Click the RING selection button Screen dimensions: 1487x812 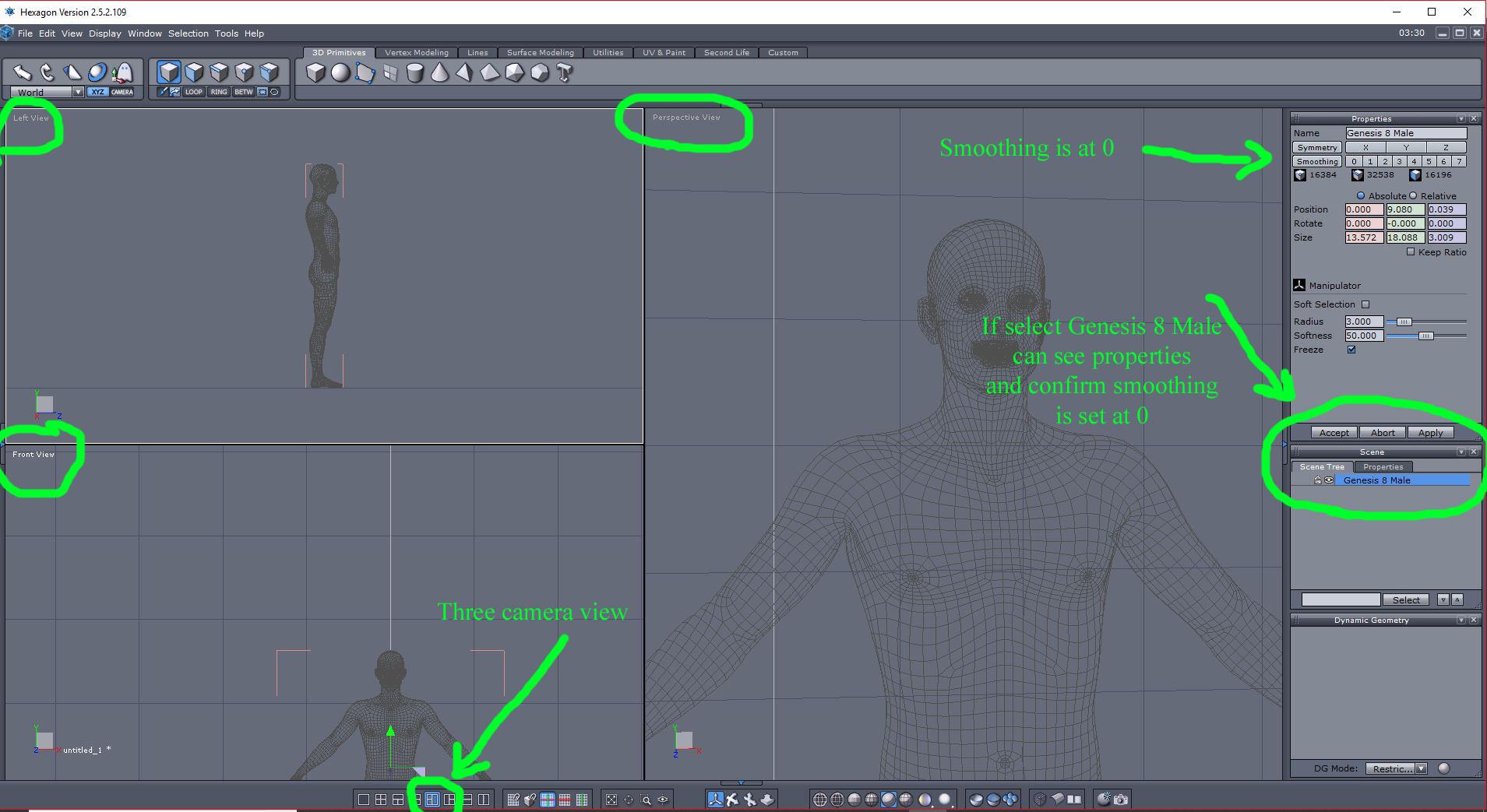219,92
